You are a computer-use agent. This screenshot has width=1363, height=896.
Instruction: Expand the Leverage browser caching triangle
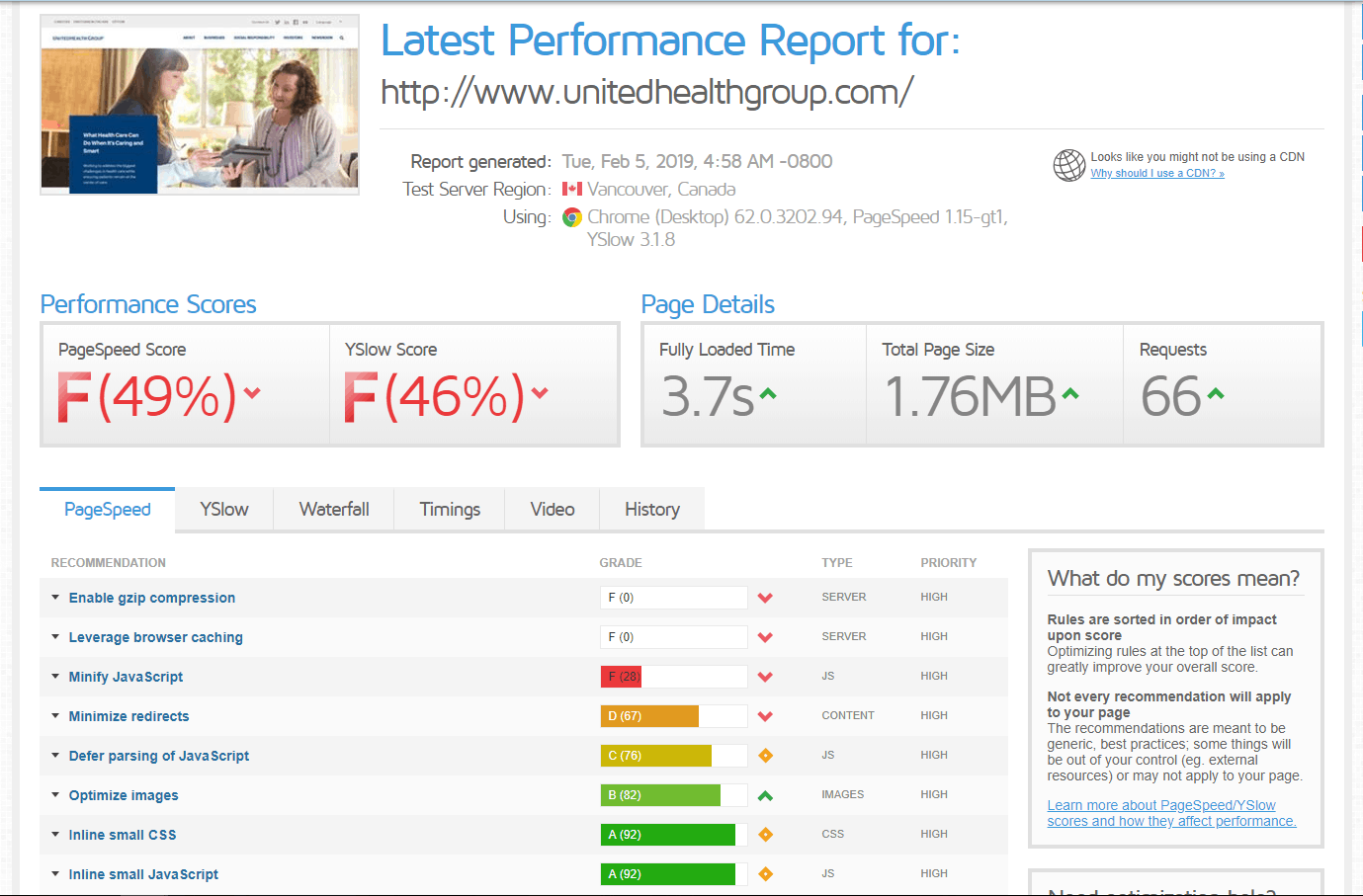(x=55, y=636)
